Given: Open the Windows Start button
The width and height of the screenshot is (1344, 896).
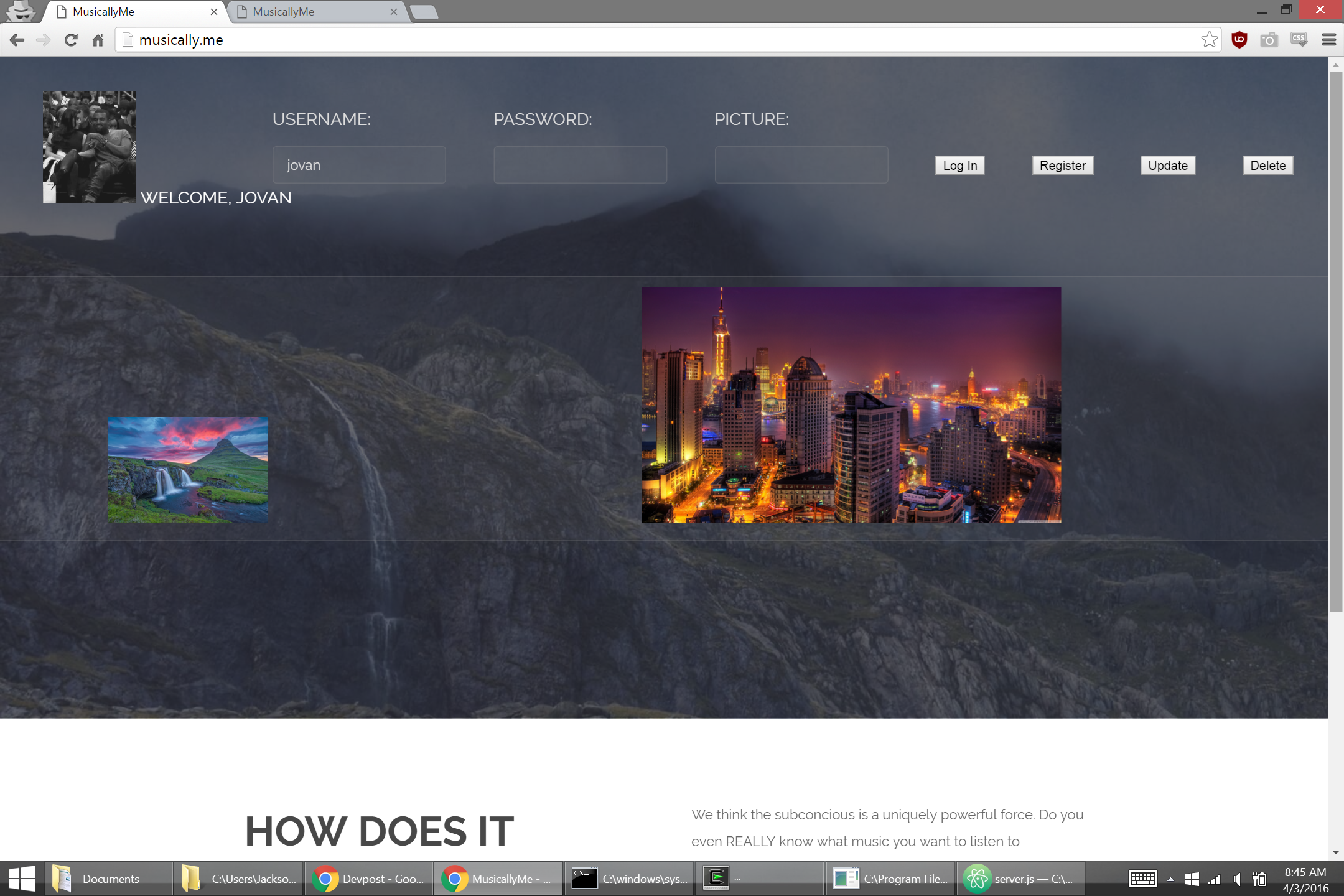Looking at the screenshot, I should [x=22, y=879].
